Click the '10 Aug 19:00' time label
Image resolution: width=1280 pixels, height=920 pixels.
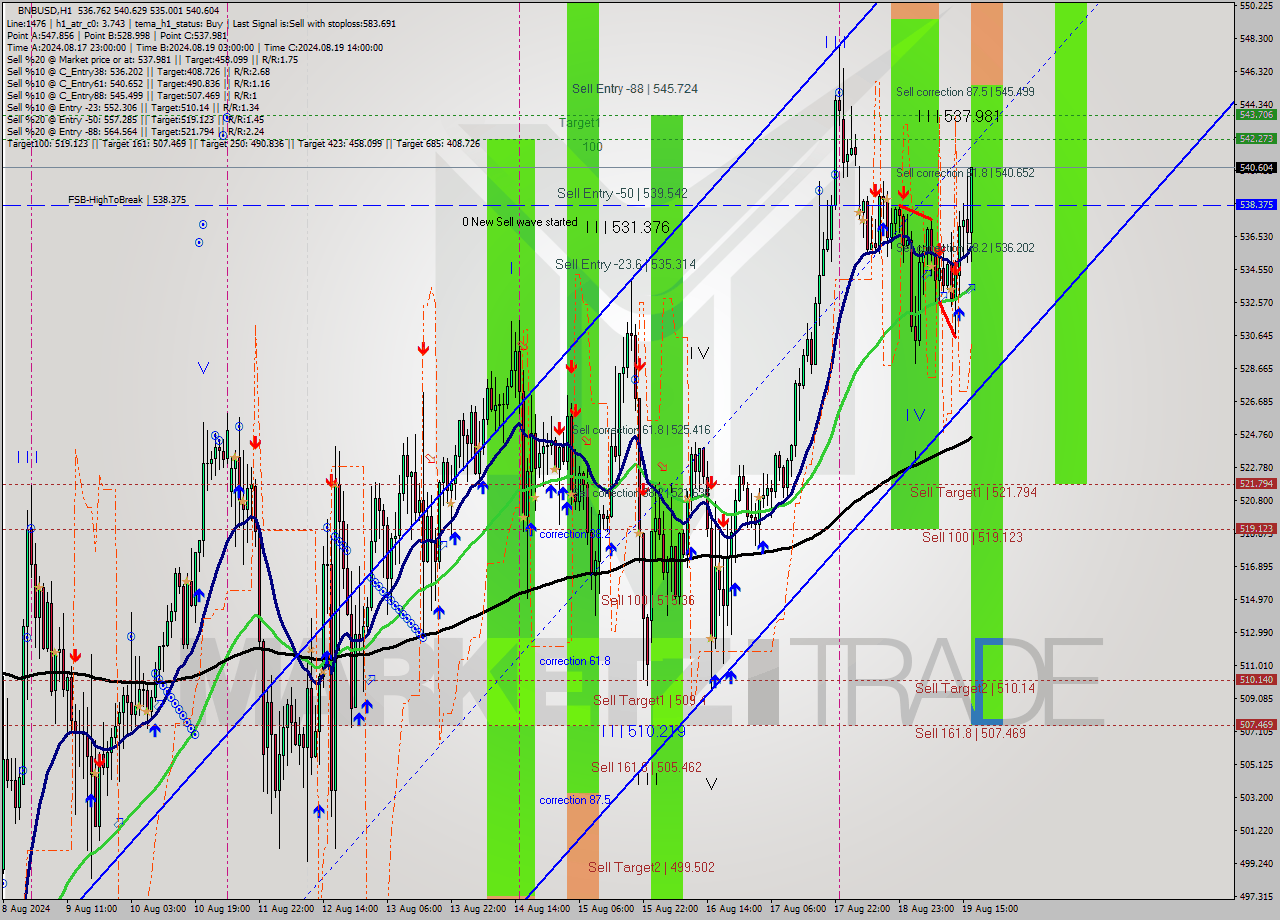tap(220, 909)
